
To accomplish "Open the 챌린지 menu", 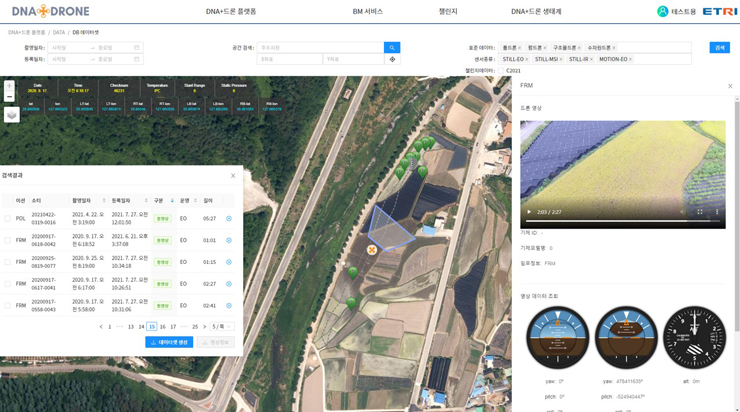I will coord(448,11).
